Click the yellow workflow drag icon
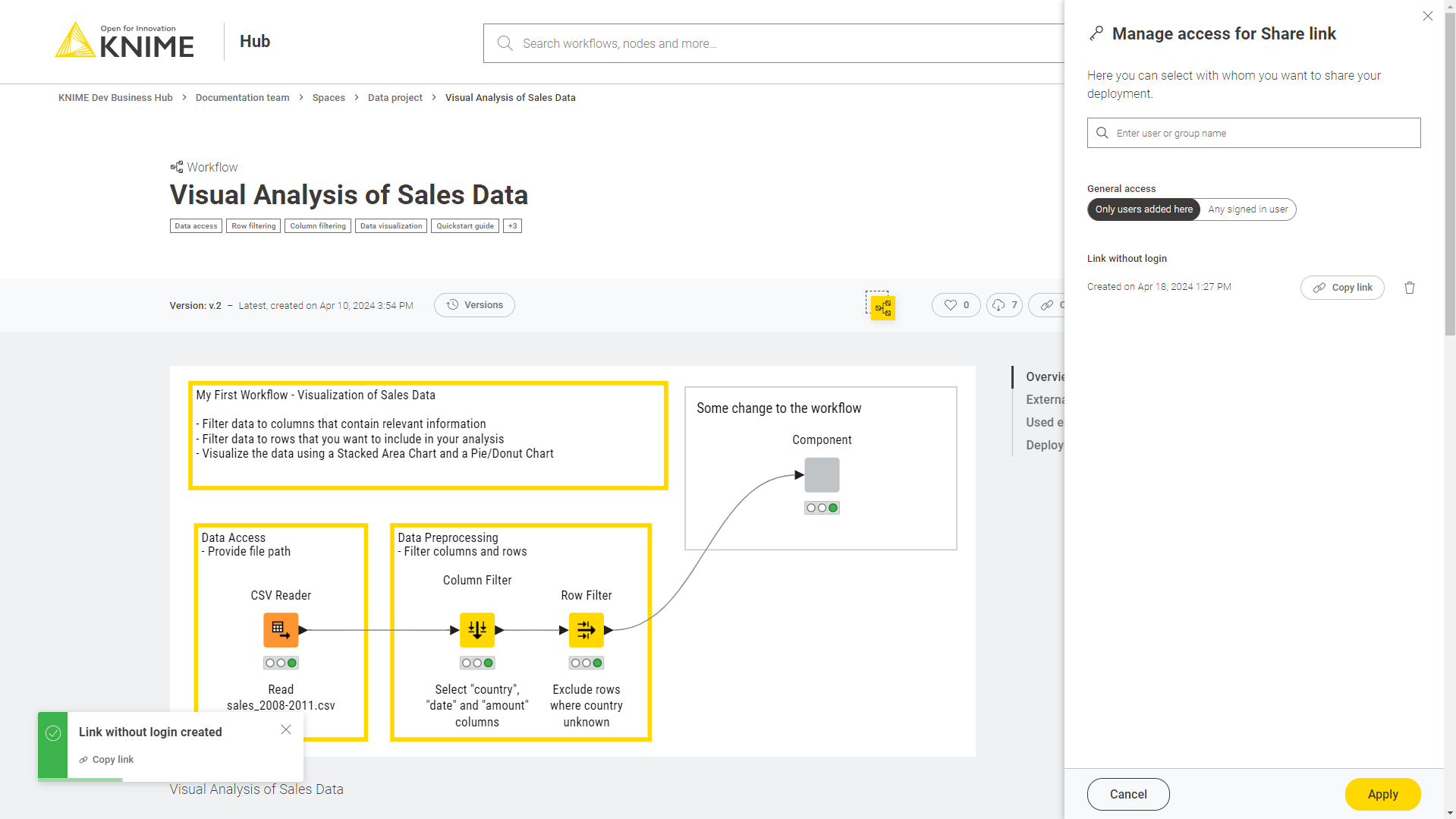This screenshot has width=1456, height=819. [882, 307]
